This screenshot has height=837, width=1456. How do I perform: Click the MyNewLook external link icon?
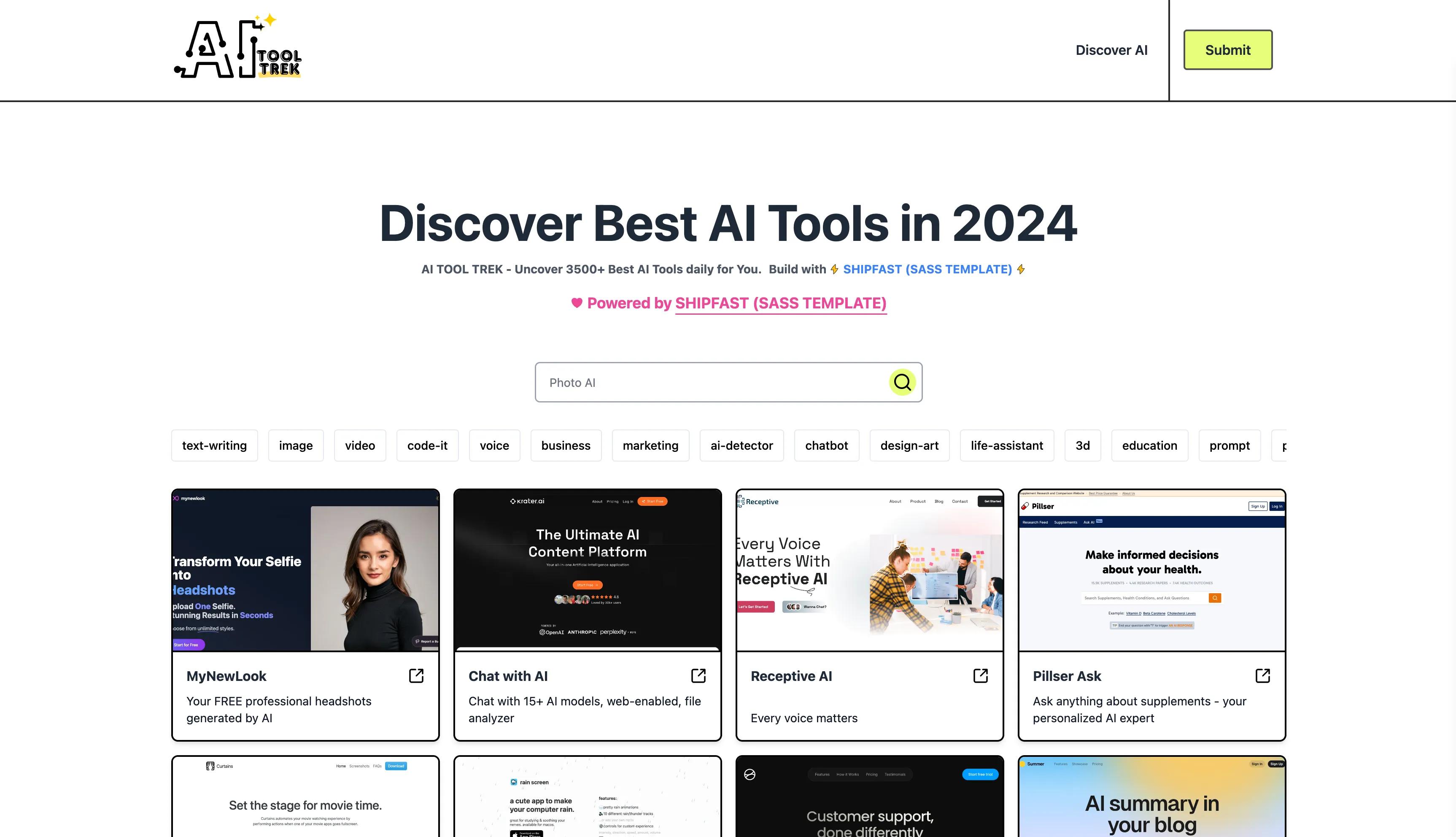tap(416, 676)
